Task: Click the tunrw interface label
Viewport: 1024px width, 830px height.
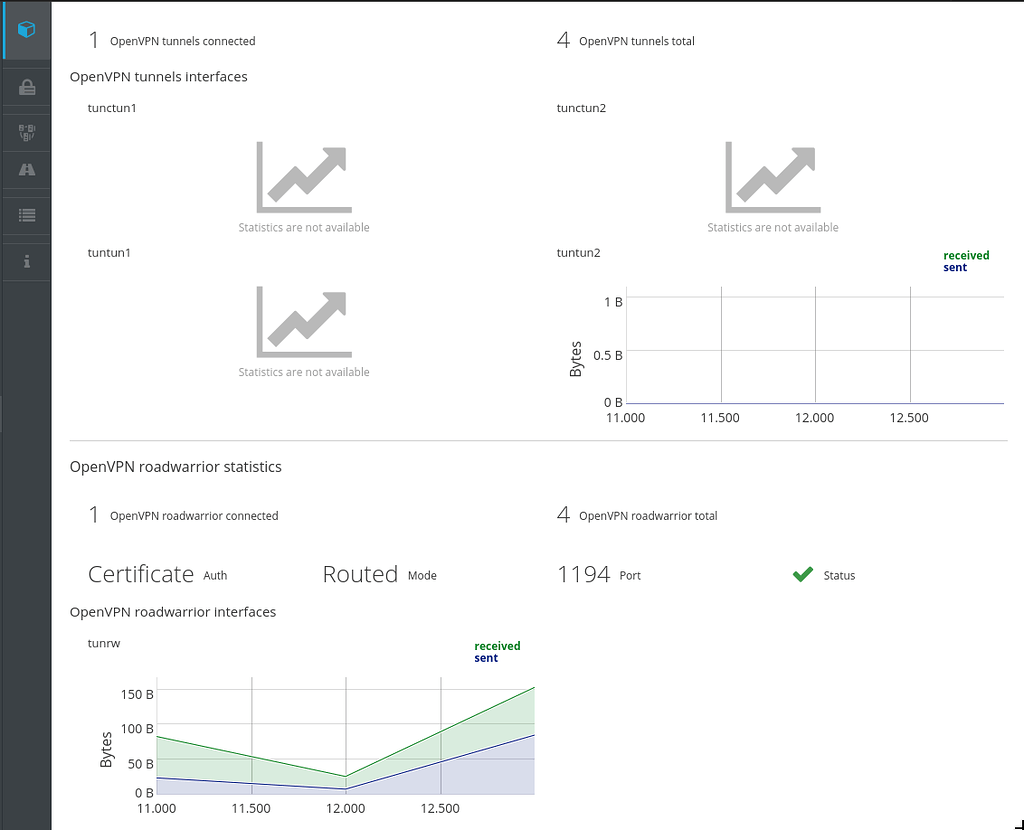Action: click(x=104, y=643)
